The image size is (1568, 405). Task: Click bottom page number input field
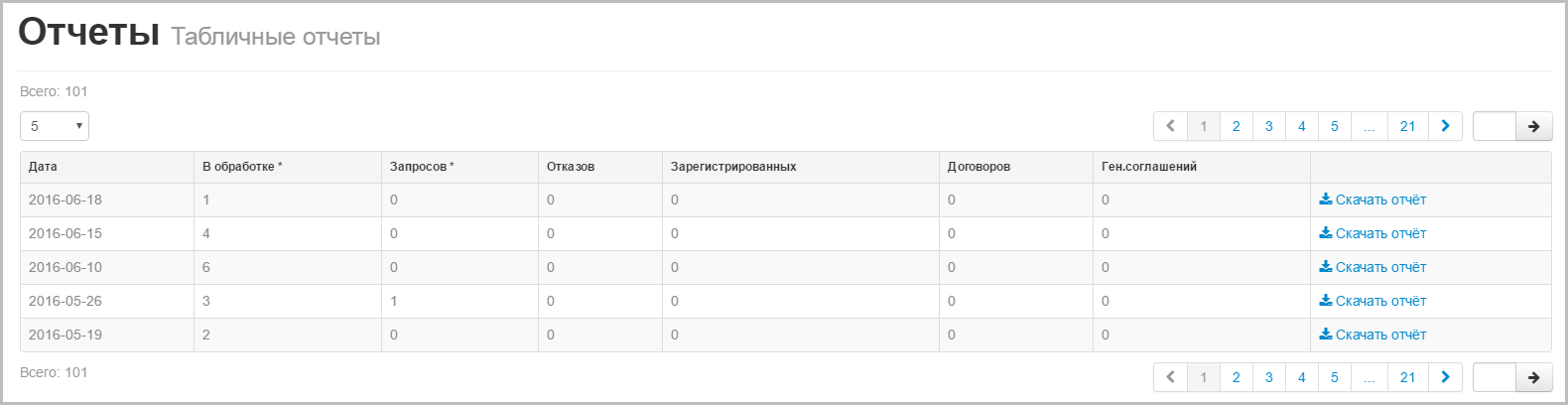point(1494,377)
